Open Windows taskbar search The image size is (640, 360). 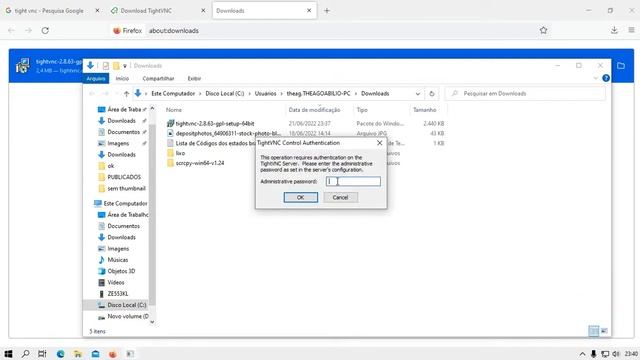tap(25, 354)
